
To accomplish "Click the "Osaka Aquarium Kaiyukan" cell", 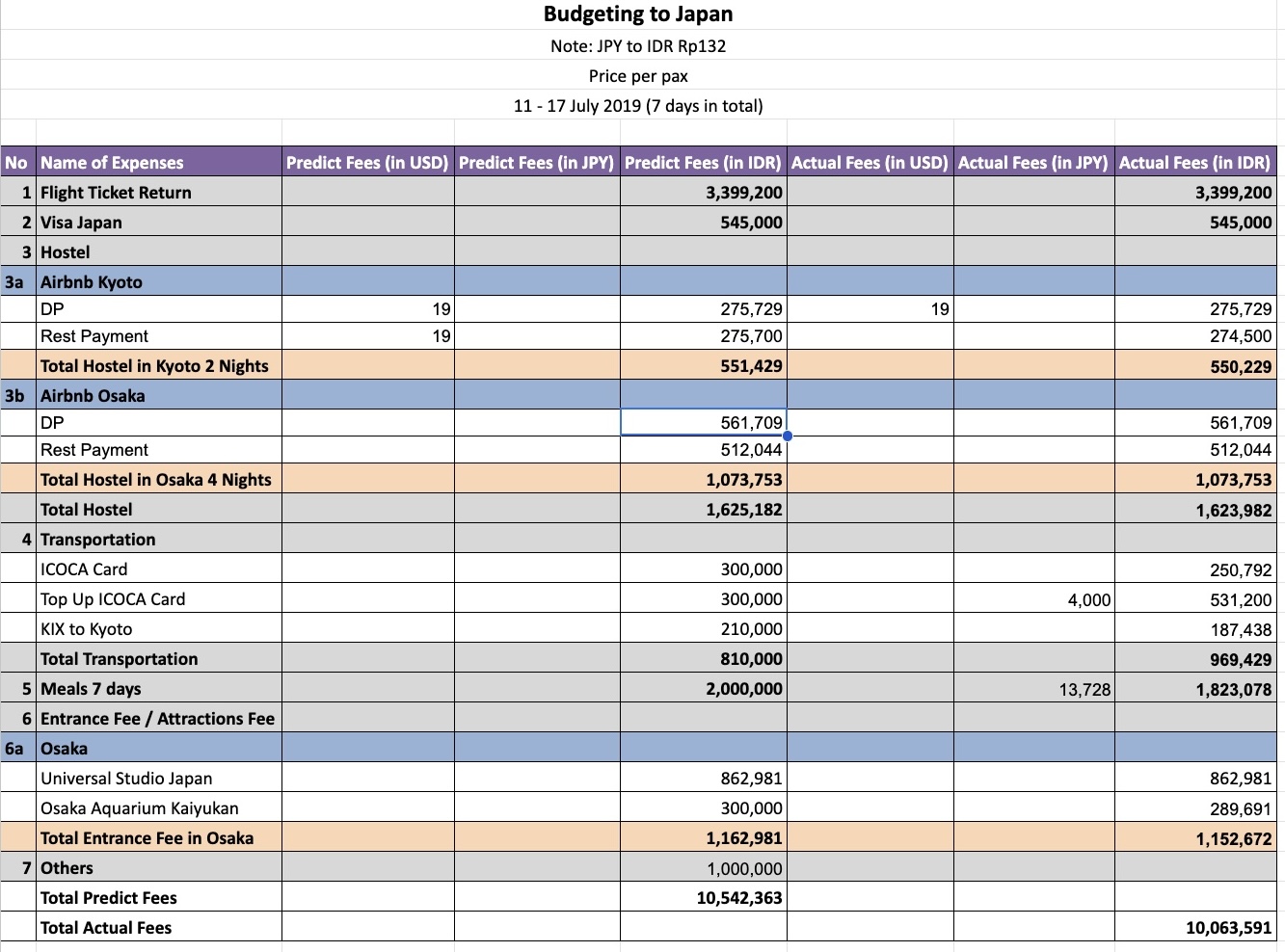I will [159, 808].
